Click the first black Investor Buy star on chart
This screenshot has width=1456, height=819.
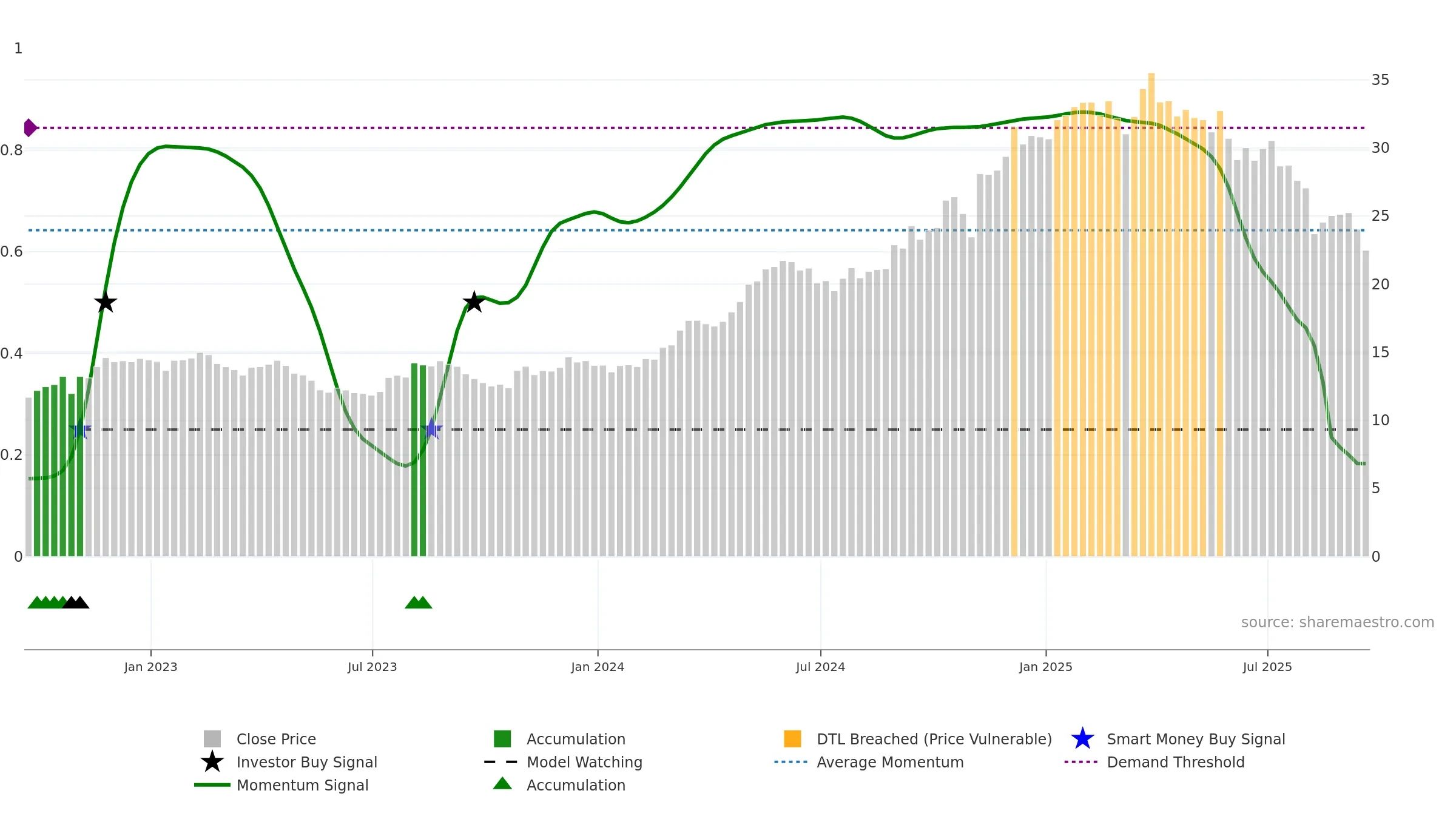click(x=106, y=302)
